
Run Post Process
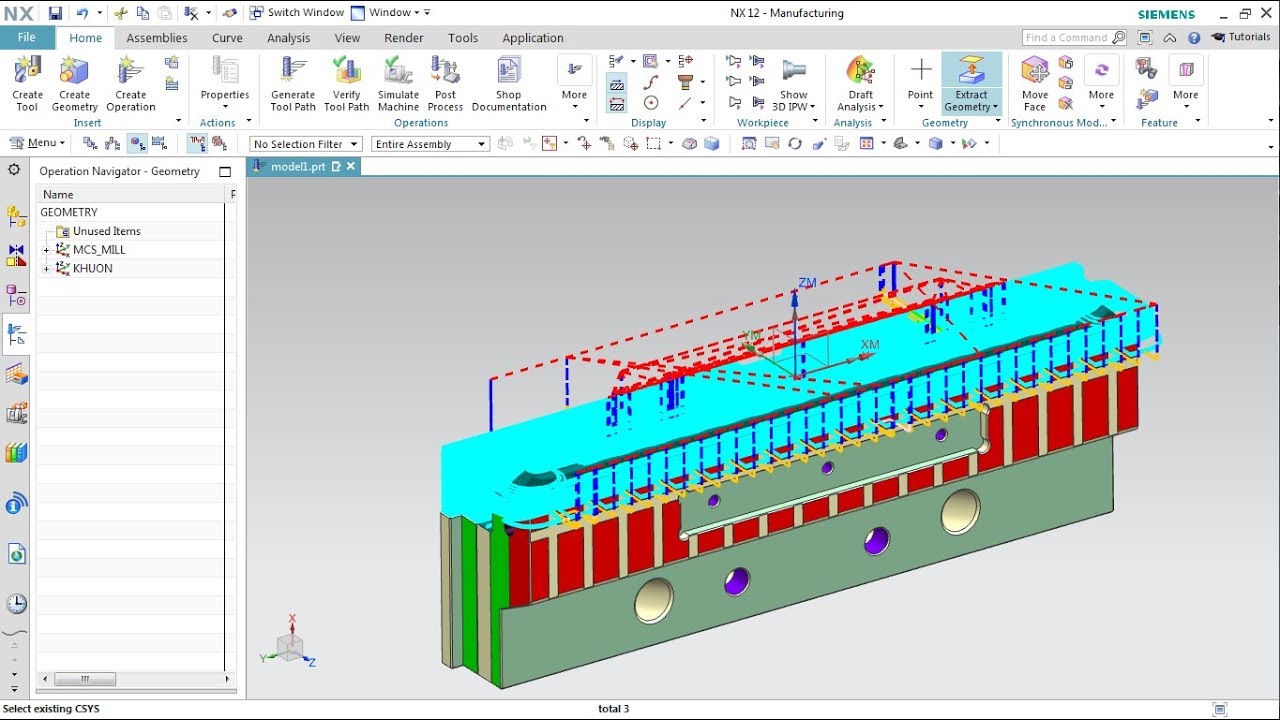tap(445, 84)
